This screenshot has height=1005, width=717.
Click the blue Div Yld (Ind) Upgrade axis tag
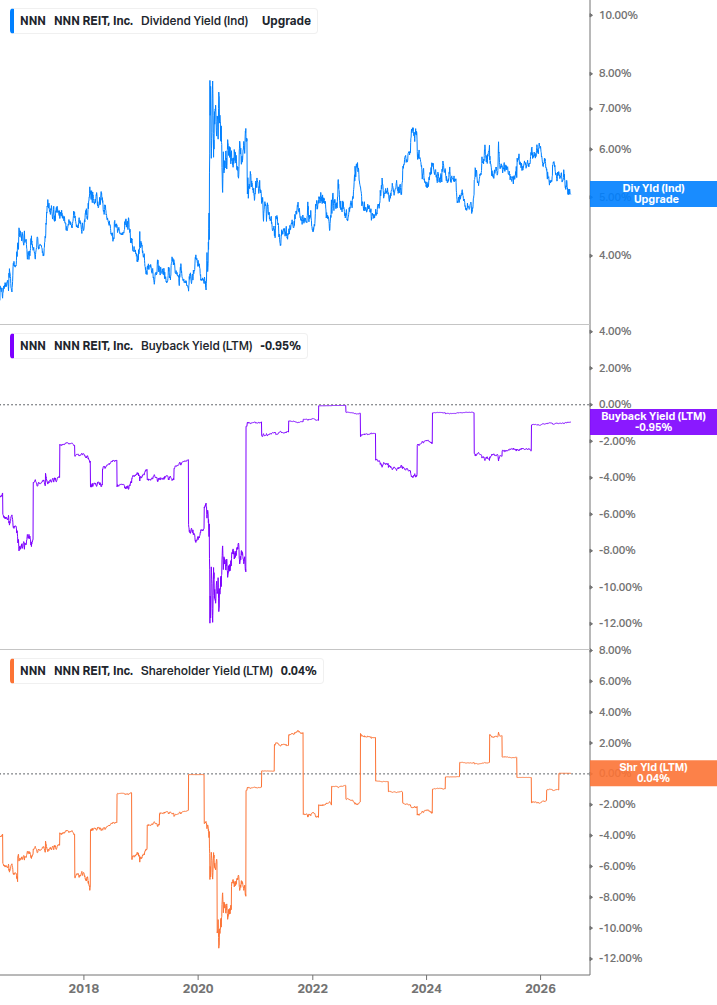[x=653, y=194]
